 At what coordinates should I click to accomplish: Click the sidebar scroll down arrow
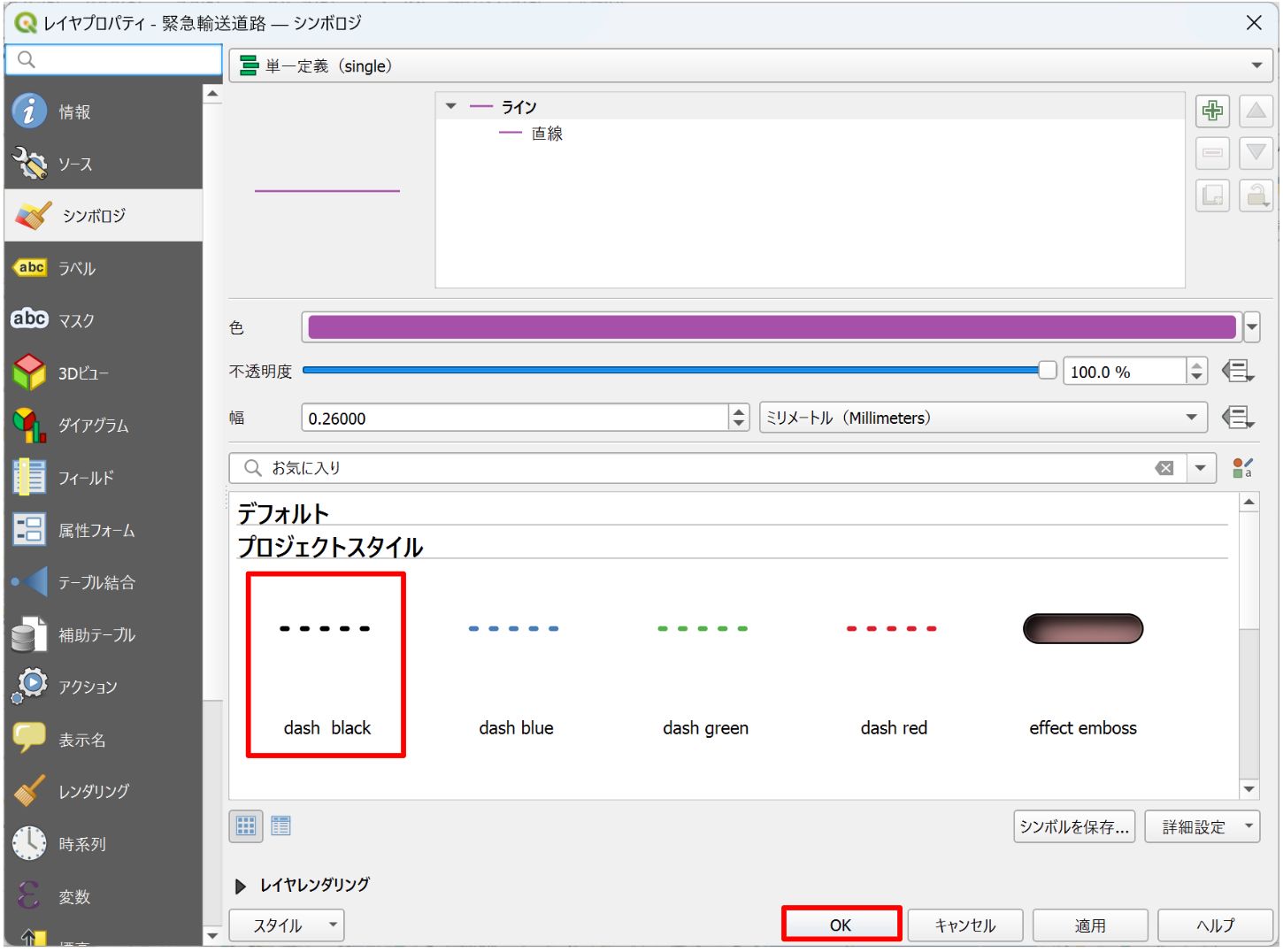212,935
